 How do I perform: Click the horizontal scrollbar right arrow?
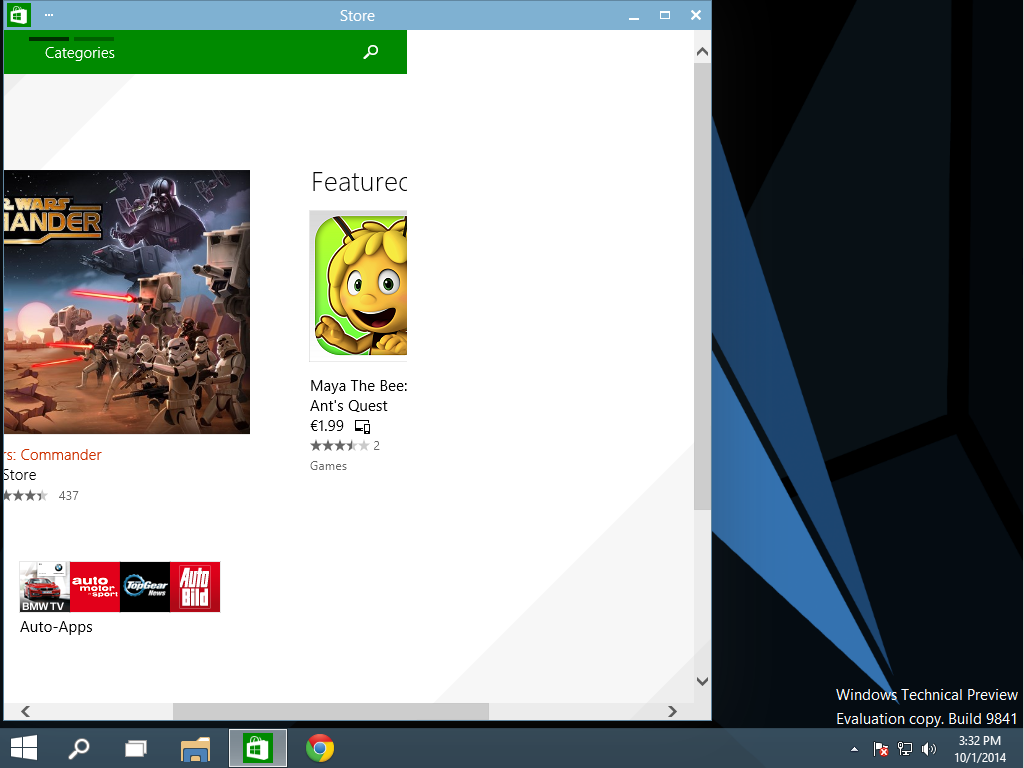coord(672,711)
